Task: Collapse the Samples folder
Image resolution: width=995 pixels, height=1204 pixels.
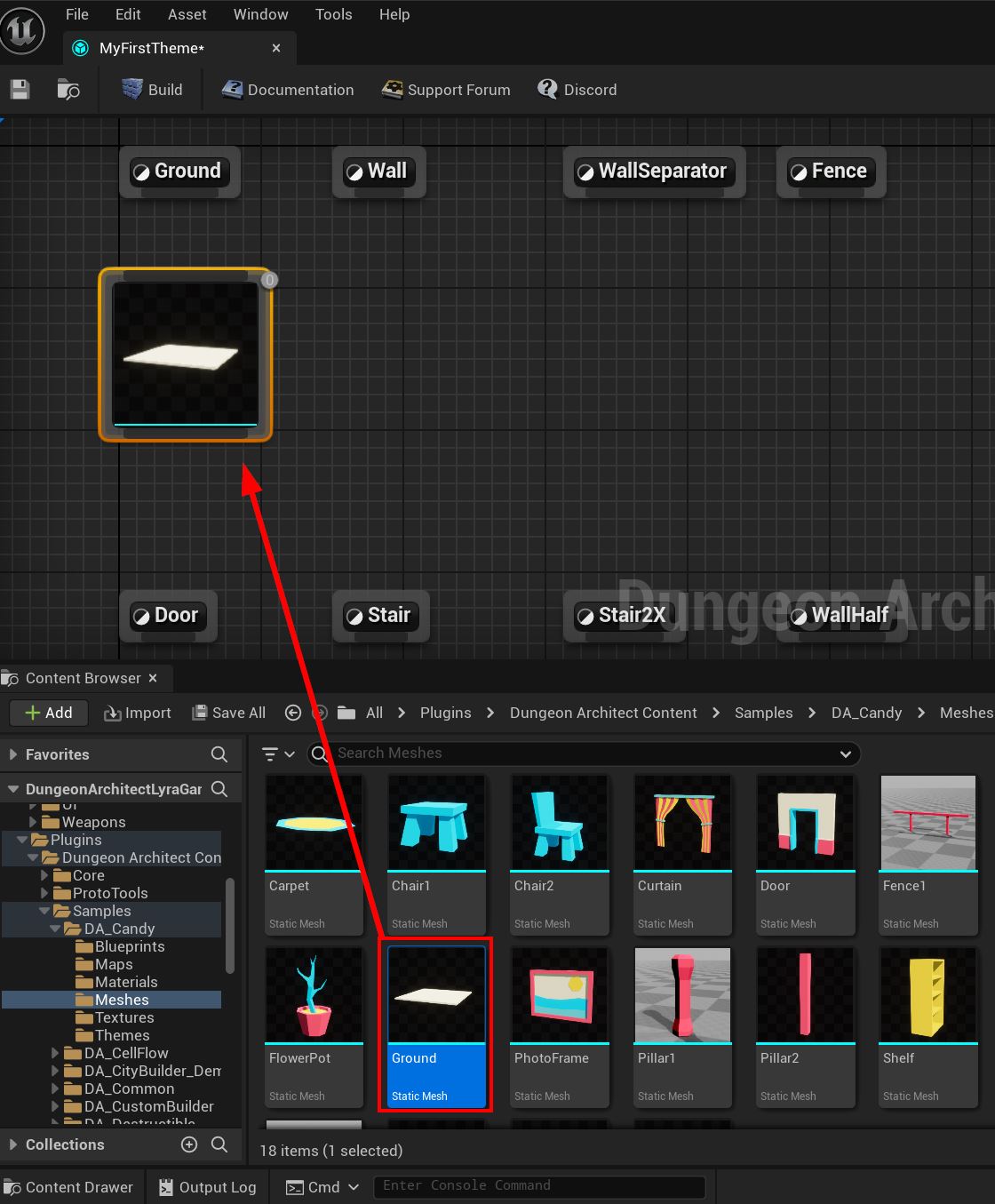Action: pos(44,911)
